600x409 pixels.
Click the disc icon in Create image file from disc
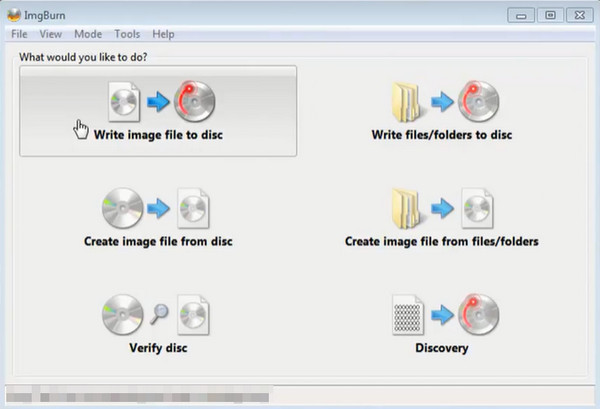click(123, 208)
